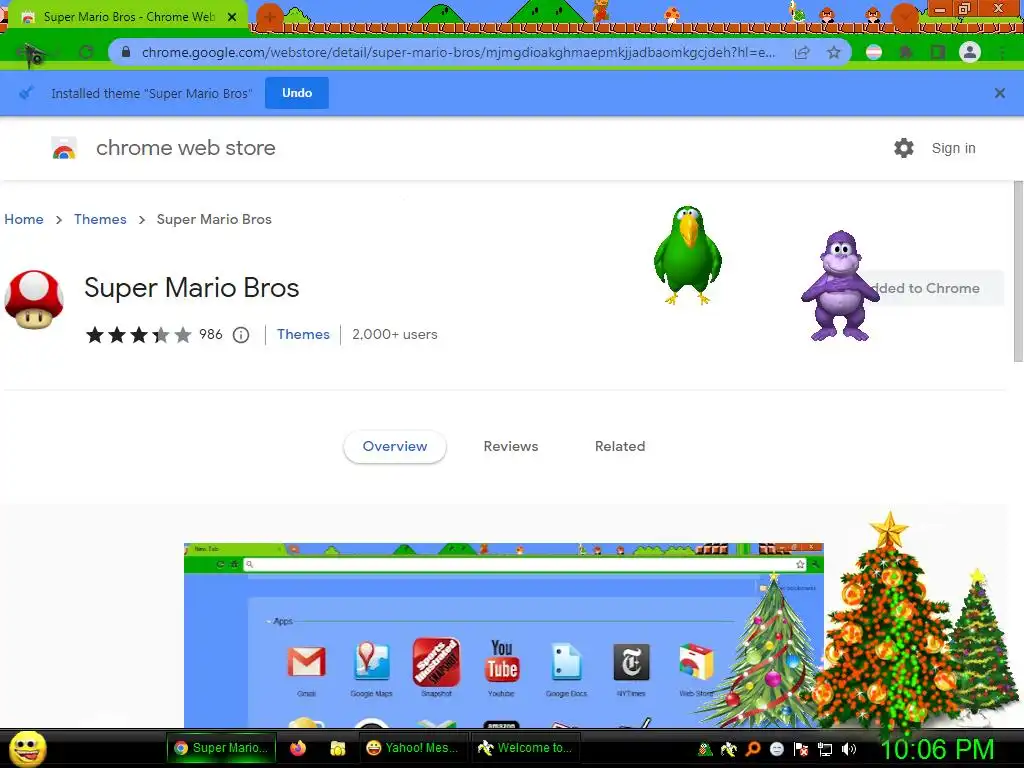The width and height of the screenshot is (1024, 768).
Task: Click the red mushroom theme icon
Action: pos(34,299)
